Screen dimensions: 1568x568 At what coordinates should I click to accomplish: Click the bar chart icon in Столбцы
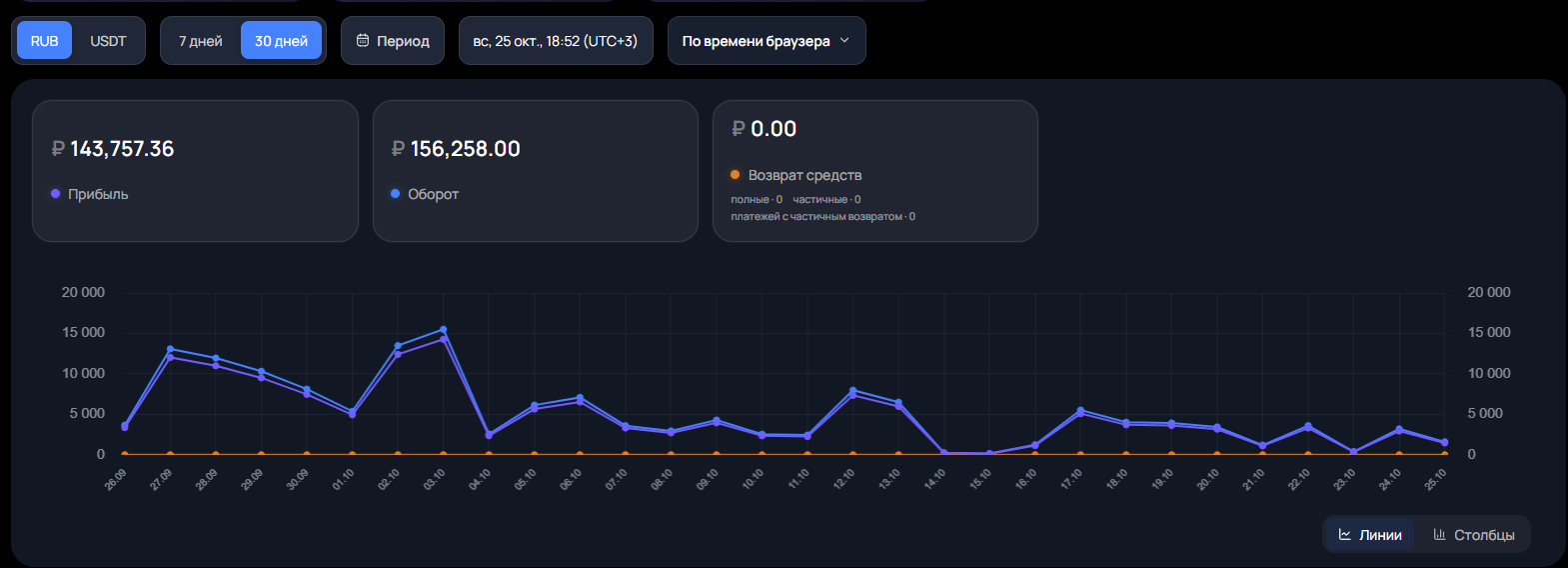pyautogui.click(x=1440, y=535)
